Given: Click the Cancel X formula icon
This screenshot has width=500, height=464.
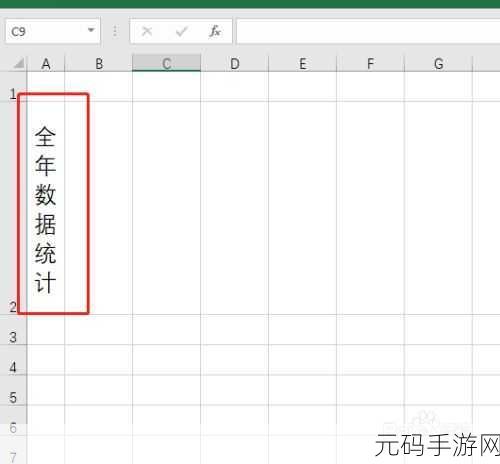Looking at the screenshot, I should 147,32.
